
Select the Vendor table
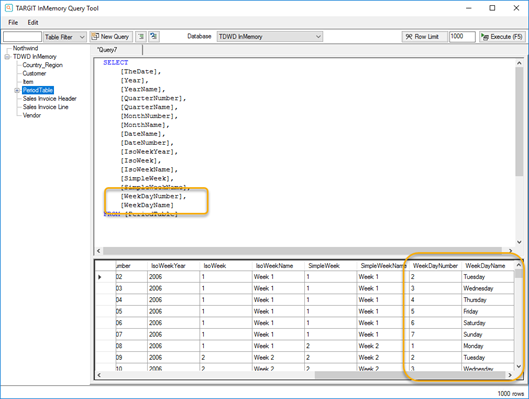coord(32,115)
